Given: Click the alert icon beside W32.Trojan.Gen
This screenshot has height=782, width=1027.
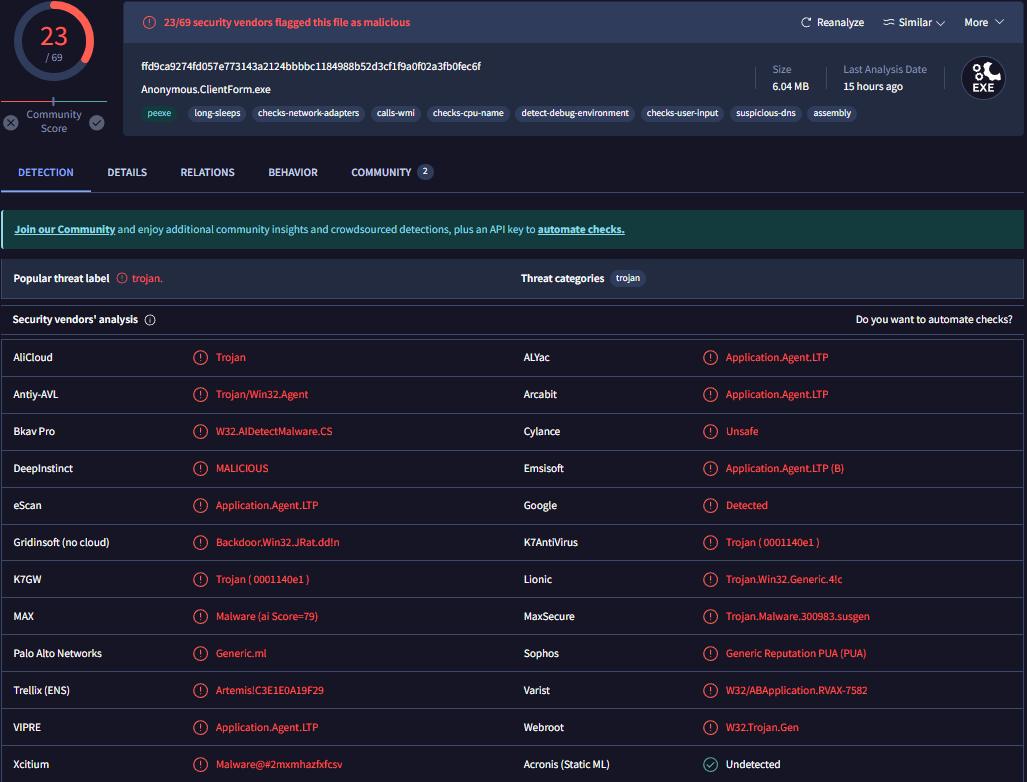Looking at the screenshot, I should coord(710,728).
